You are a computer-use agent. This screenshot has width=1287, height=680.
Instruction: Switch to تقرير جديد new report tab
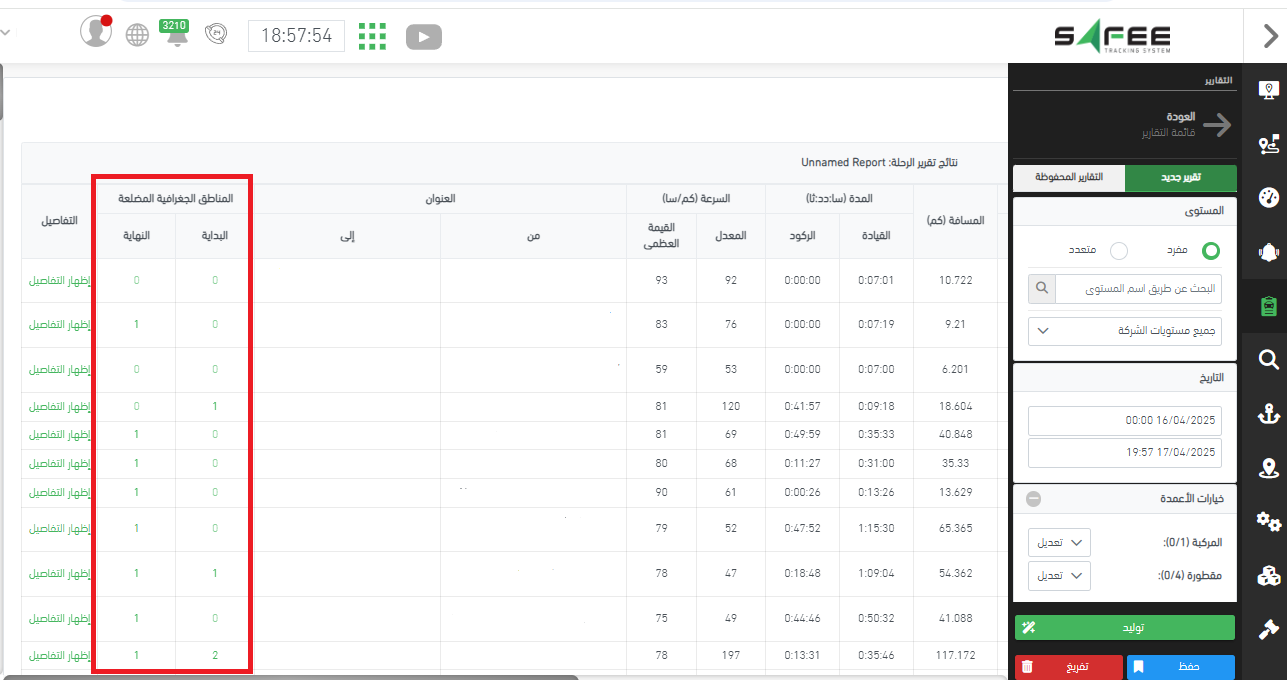point(1180,178)
